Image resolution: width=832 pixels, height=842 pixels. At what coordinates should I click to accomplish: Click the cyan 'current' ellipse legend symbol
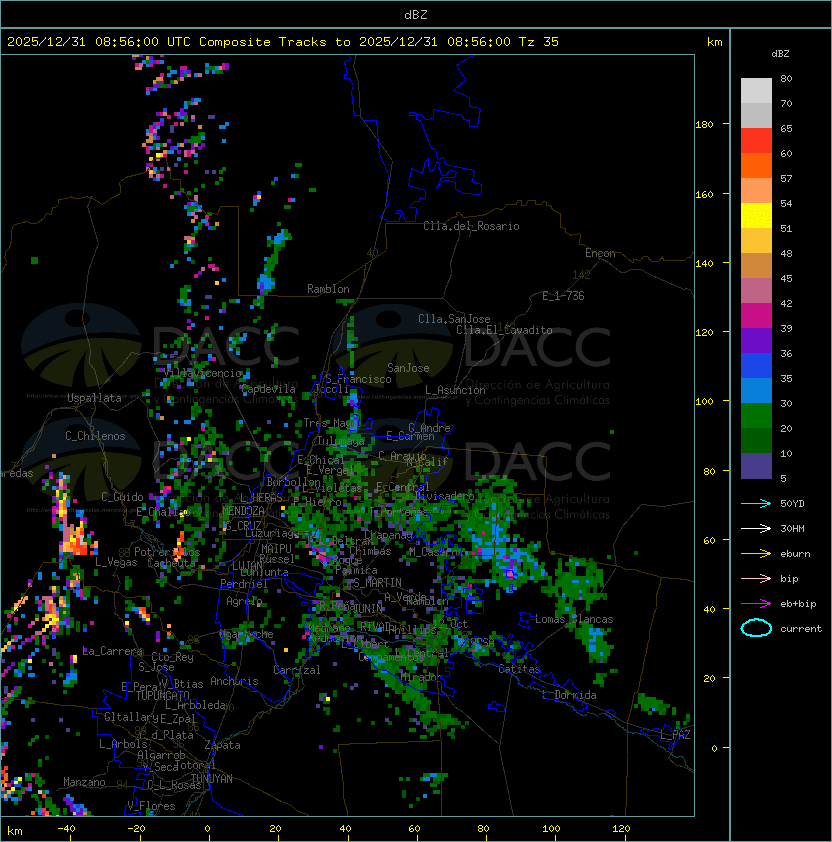pos(756,628)
